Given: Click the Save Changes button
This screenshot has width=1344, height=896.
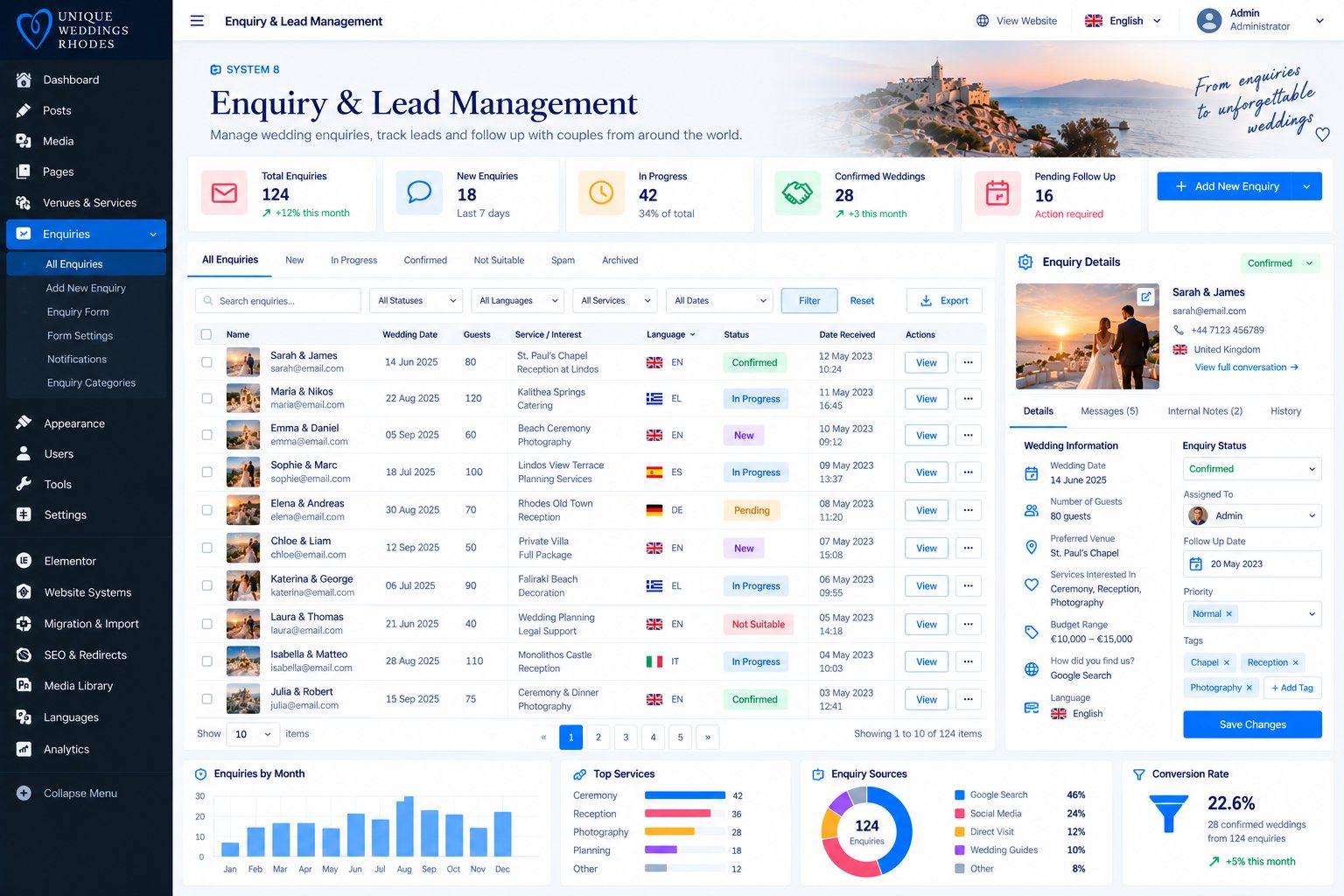Looking at the screenshot, I should point(1252,724).
